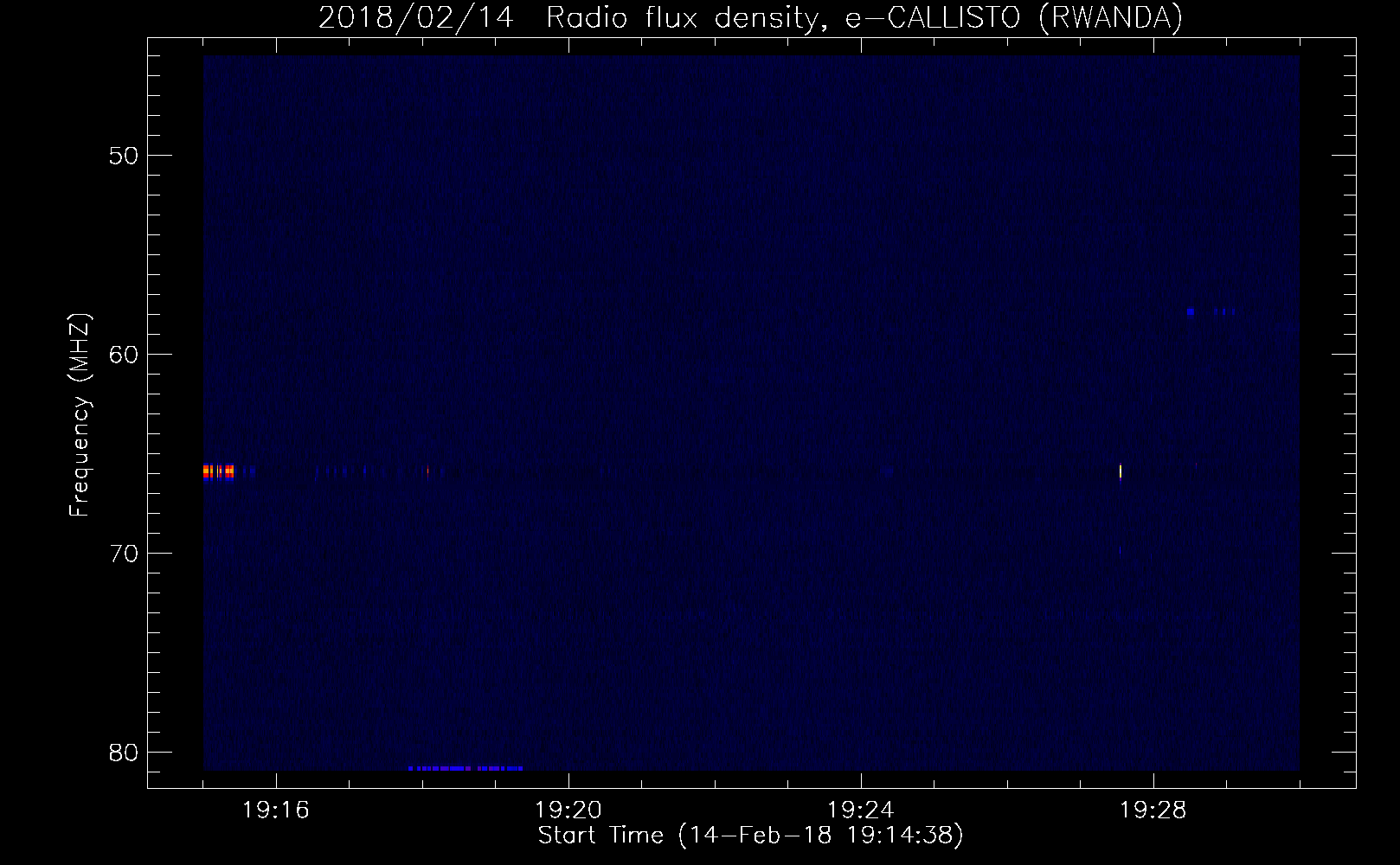1400x865 pixels.
Task: Click the "Start Time (14-Feb-18 19:14:38)" label
Action: tap(750, 836)
